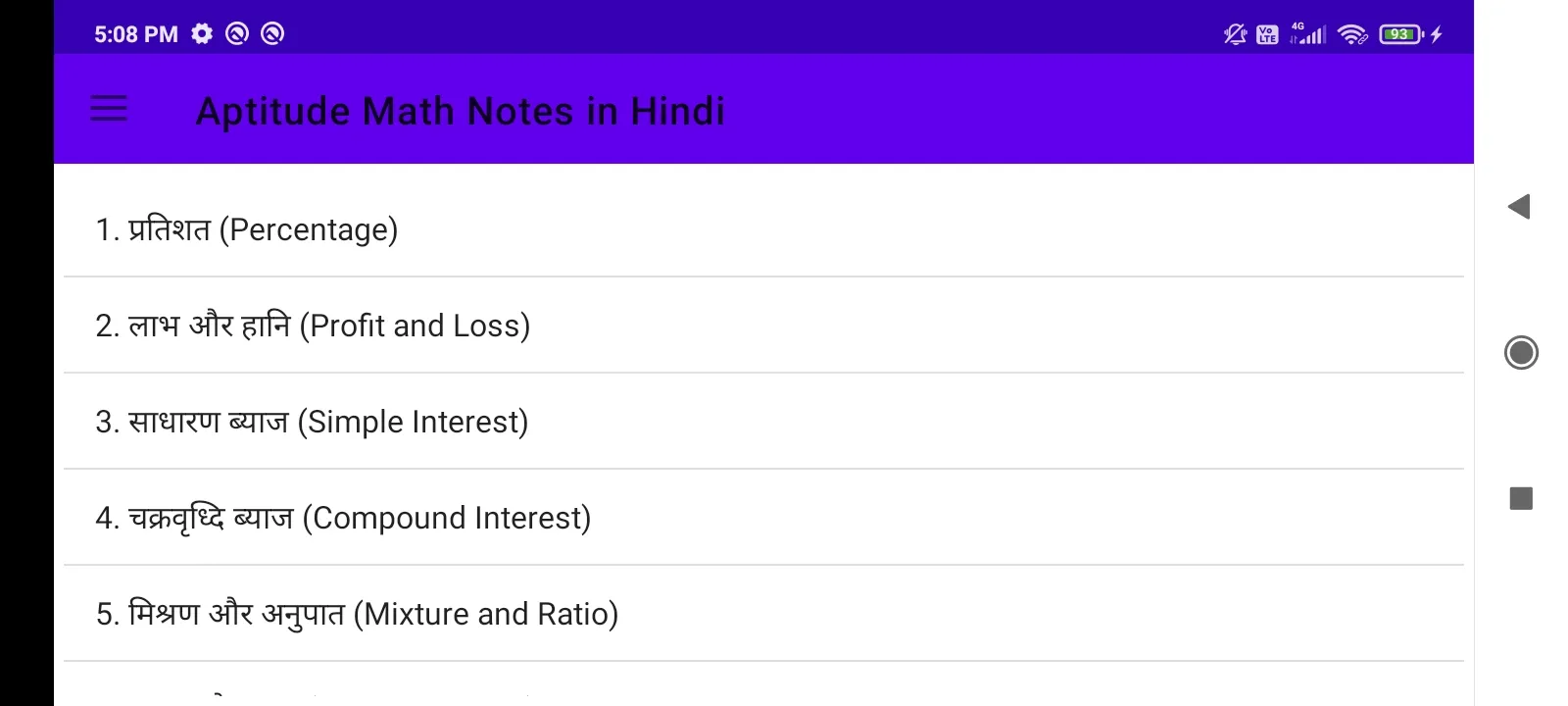This screenshot has height=706, width=1568.
Task: Tap the first circular notification icon
Action: pyautogui.click(x=237, y=34)
